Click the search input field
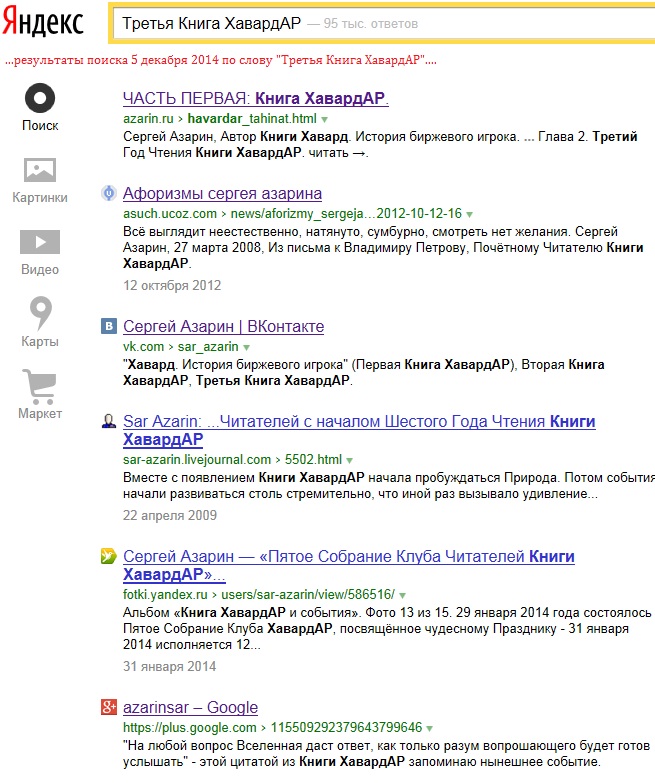The image size is (655, 783). pos(380,22)
